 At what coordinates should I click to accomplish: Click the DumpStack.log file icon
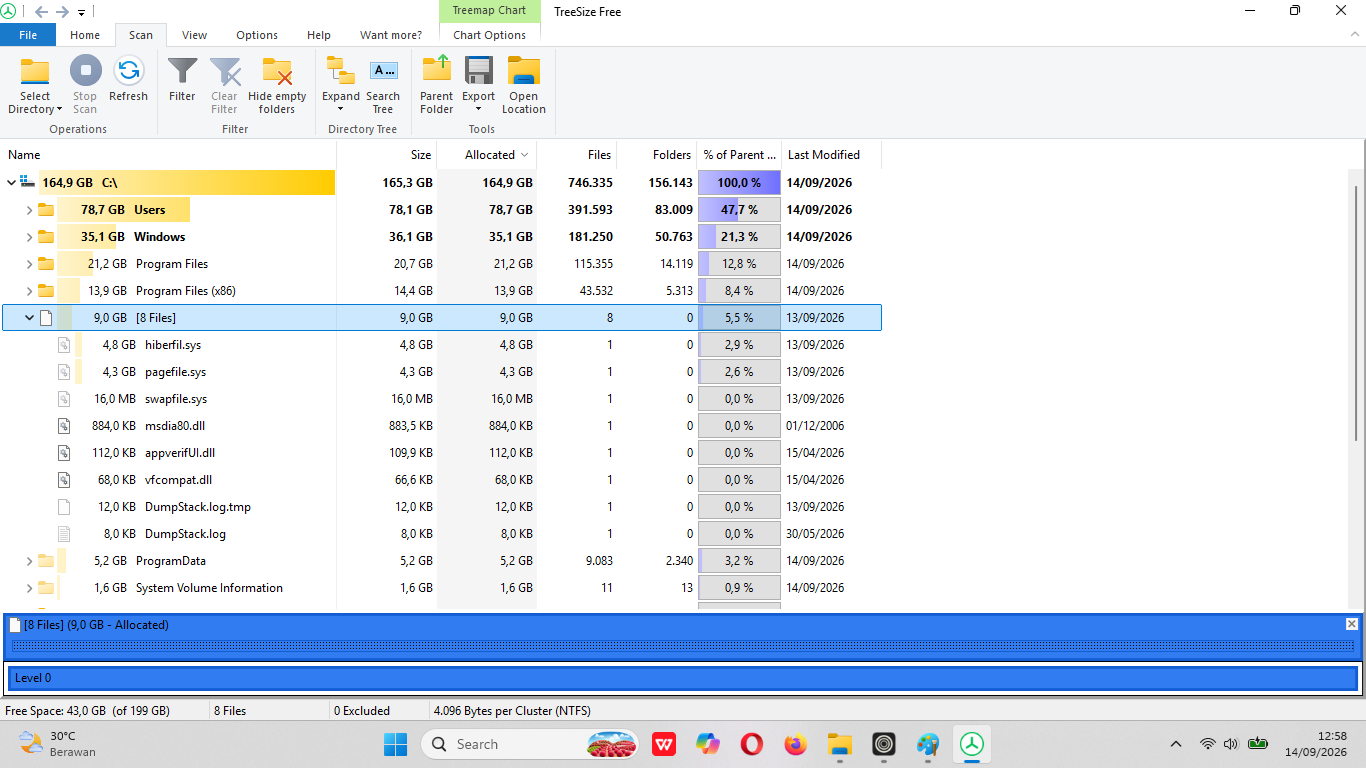[64, 534]
